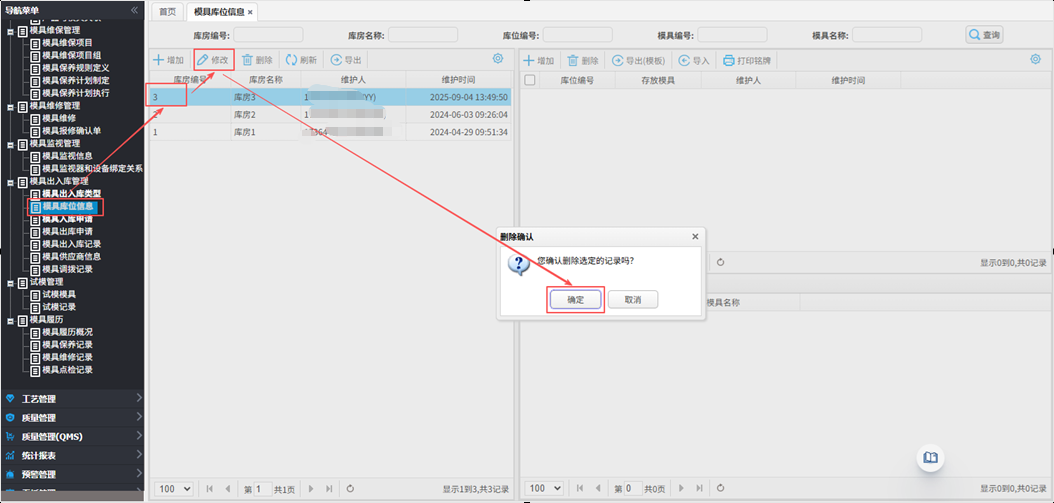Open left grid settings gear icon
The height and width of the screenshot is (503, 1054).
point(498,59)
